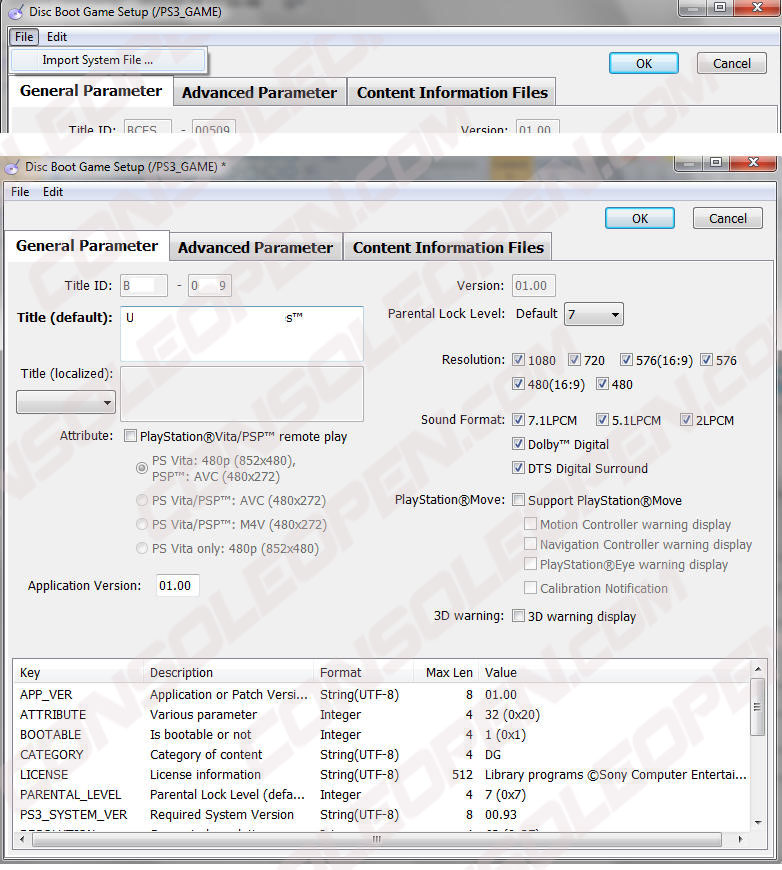Screen dimensions: 782x870
Task: Choose Import System File menu entry
Action: [x=108, y=60]
